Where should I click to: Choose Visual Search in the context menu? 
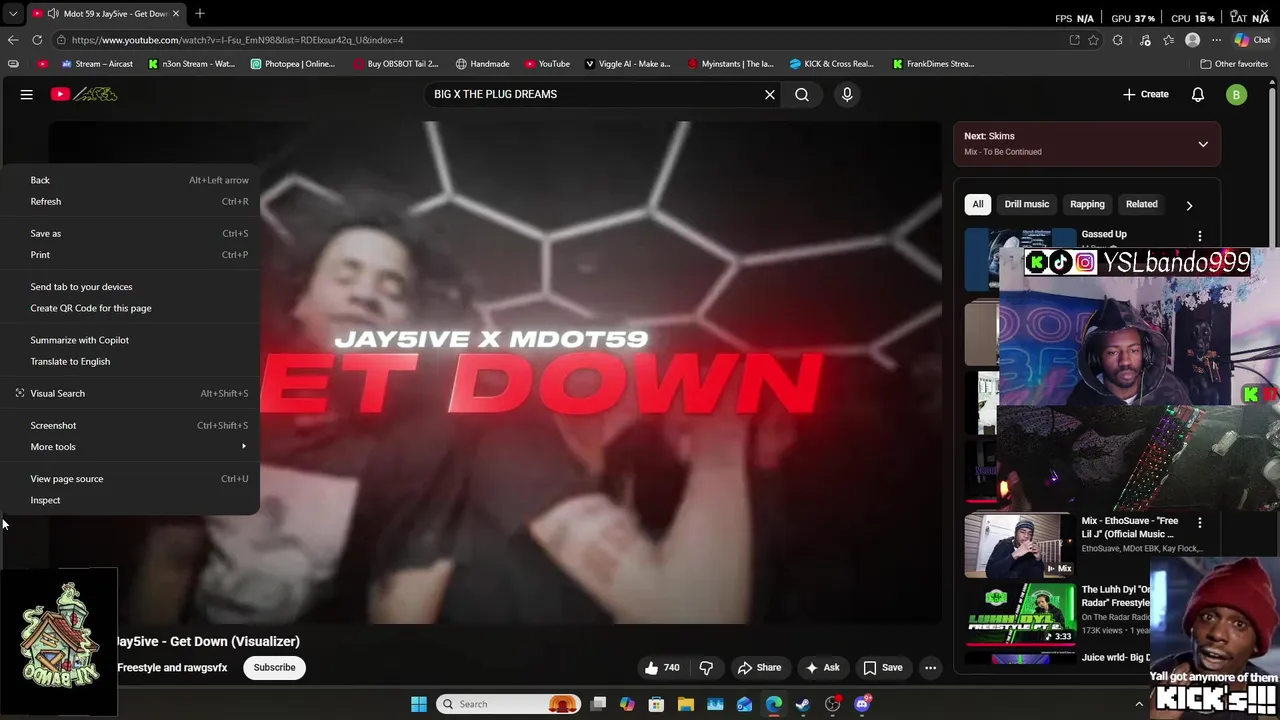tap(130, 394)
